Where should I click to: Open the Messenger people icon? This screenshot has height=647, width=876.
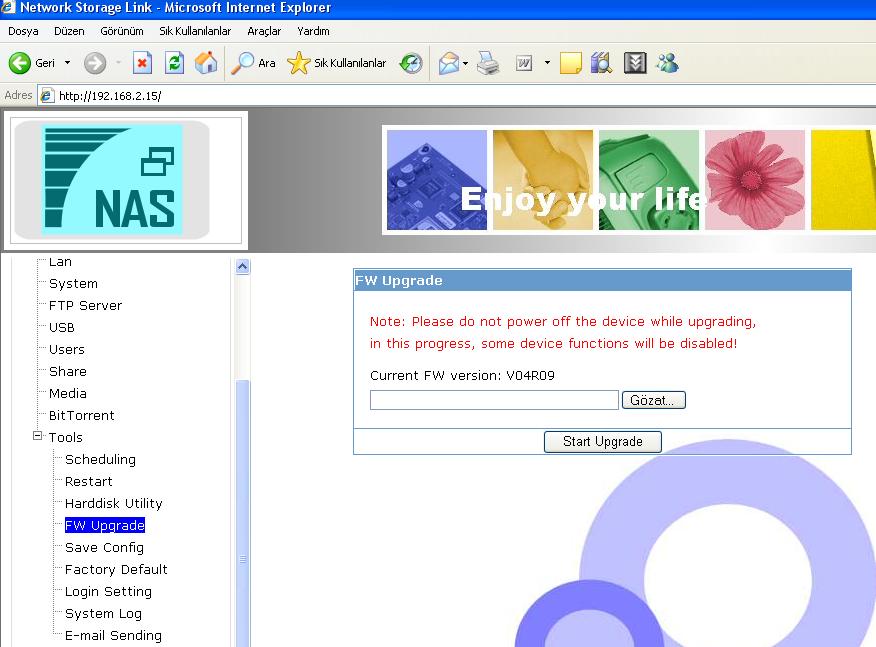pyautogui.click(x=668, y=63)
